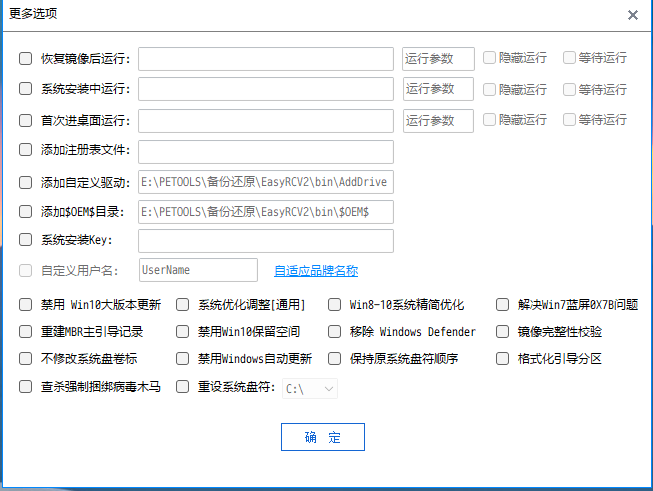Viewport: 653px width, 491px height.
Task: Enable 系统安装中运行 checkbox
Action: (x=25, y=88)
